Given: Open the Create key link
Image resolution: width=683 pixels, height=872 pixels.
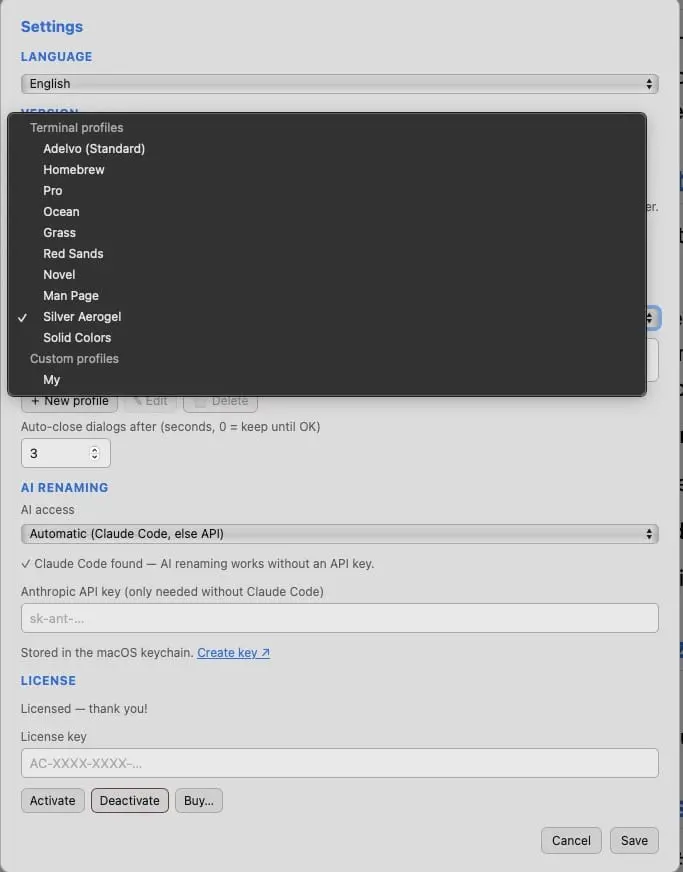Looking at the screenshot, I should (x=234, y=652).
